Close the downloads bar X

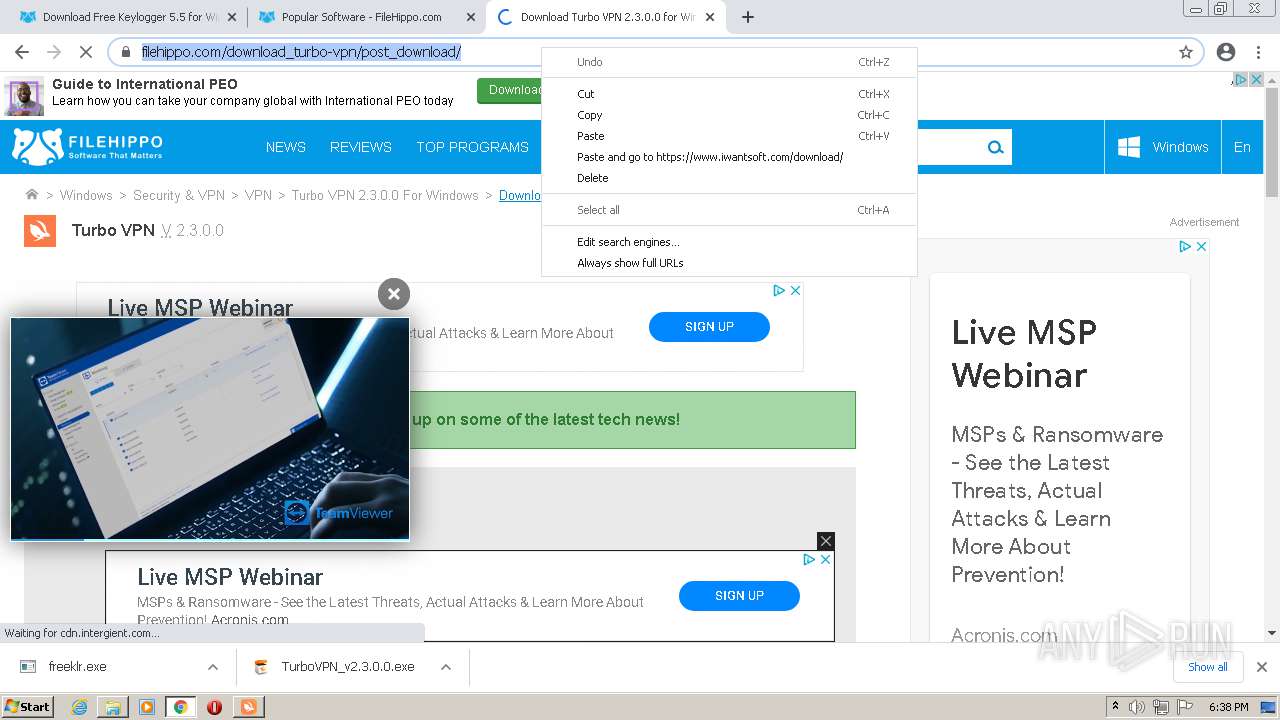point(1262,667)
